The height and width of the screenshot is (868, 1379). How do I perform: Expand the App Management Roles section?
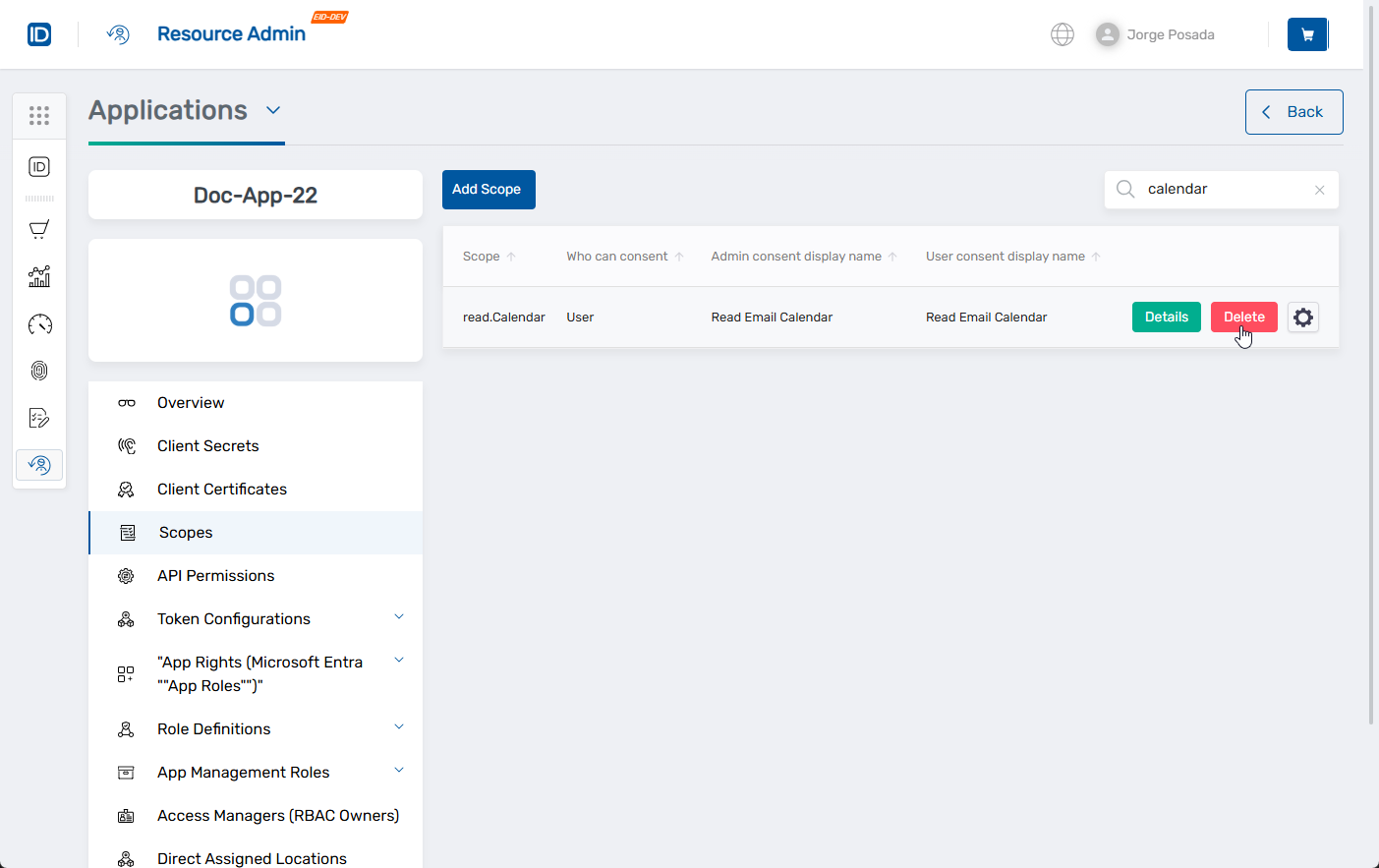tap(399, 771)
